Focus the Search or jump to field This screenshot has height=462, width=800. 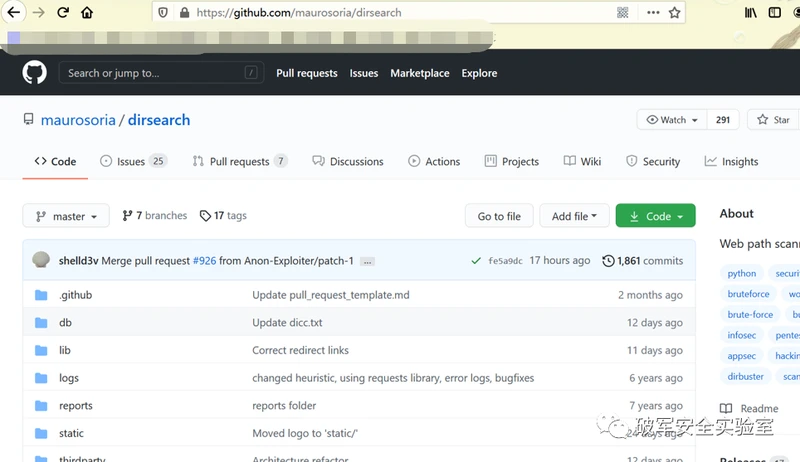[161, 73]
